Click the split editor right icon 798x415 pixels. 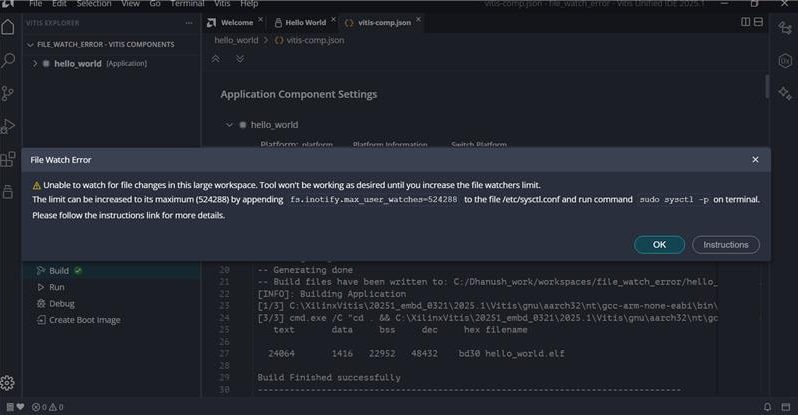(746, 22)
